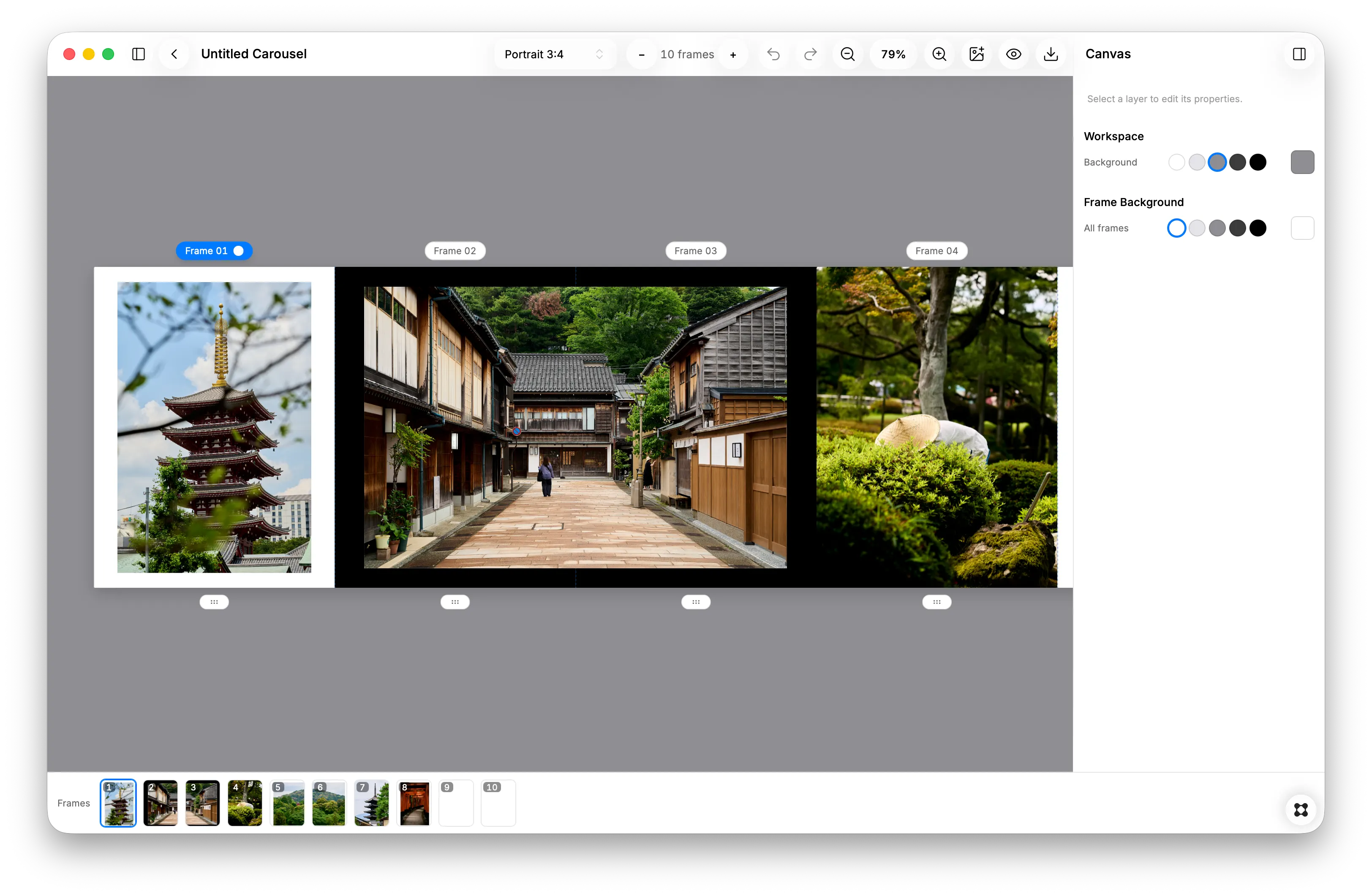Set workspace background to black

pyautogui.click(x=1258, y=163)
